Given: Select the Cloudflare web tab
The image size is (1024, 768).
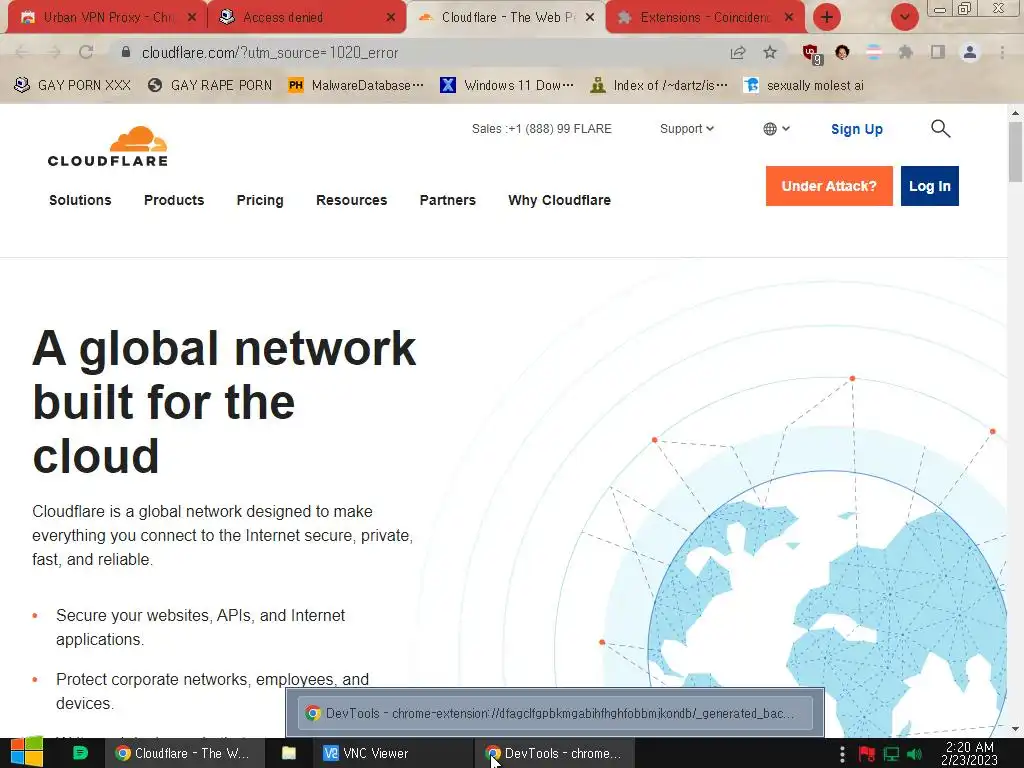Looking at the screenshot, I should [506, 18].
